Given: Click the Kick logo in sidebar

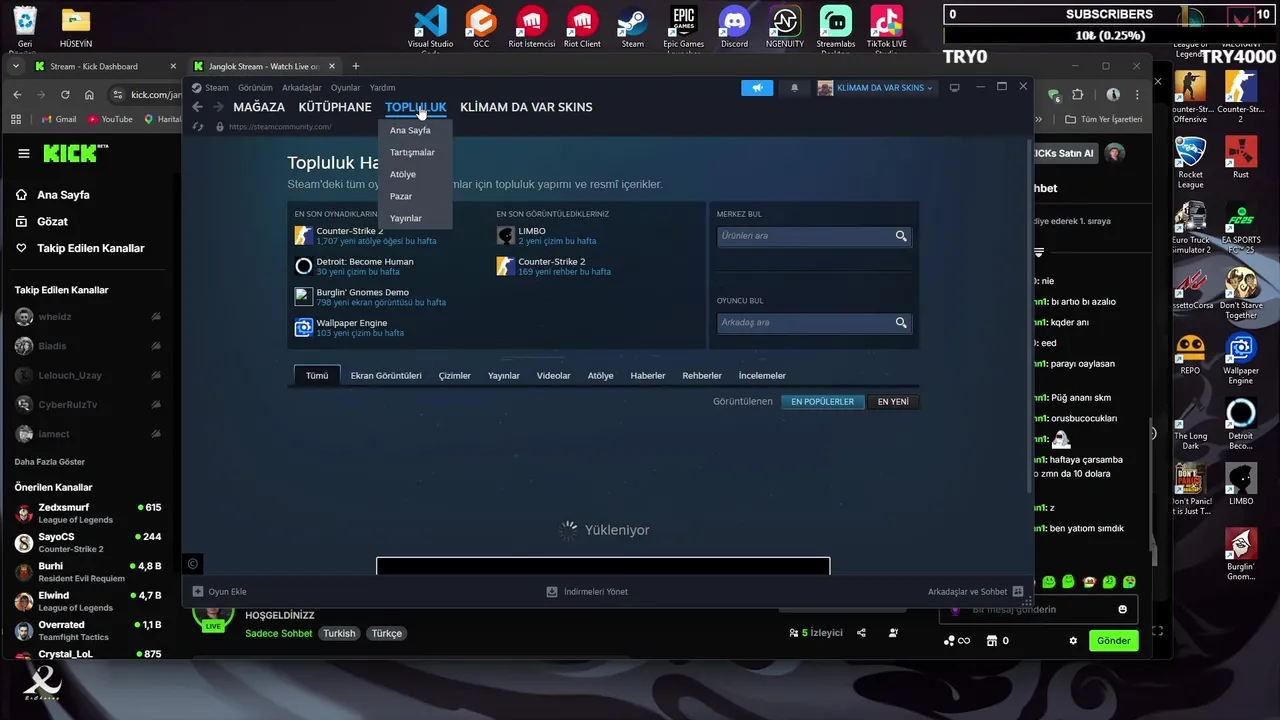Looking at the screenshot, I should click(x=72, y=154).
